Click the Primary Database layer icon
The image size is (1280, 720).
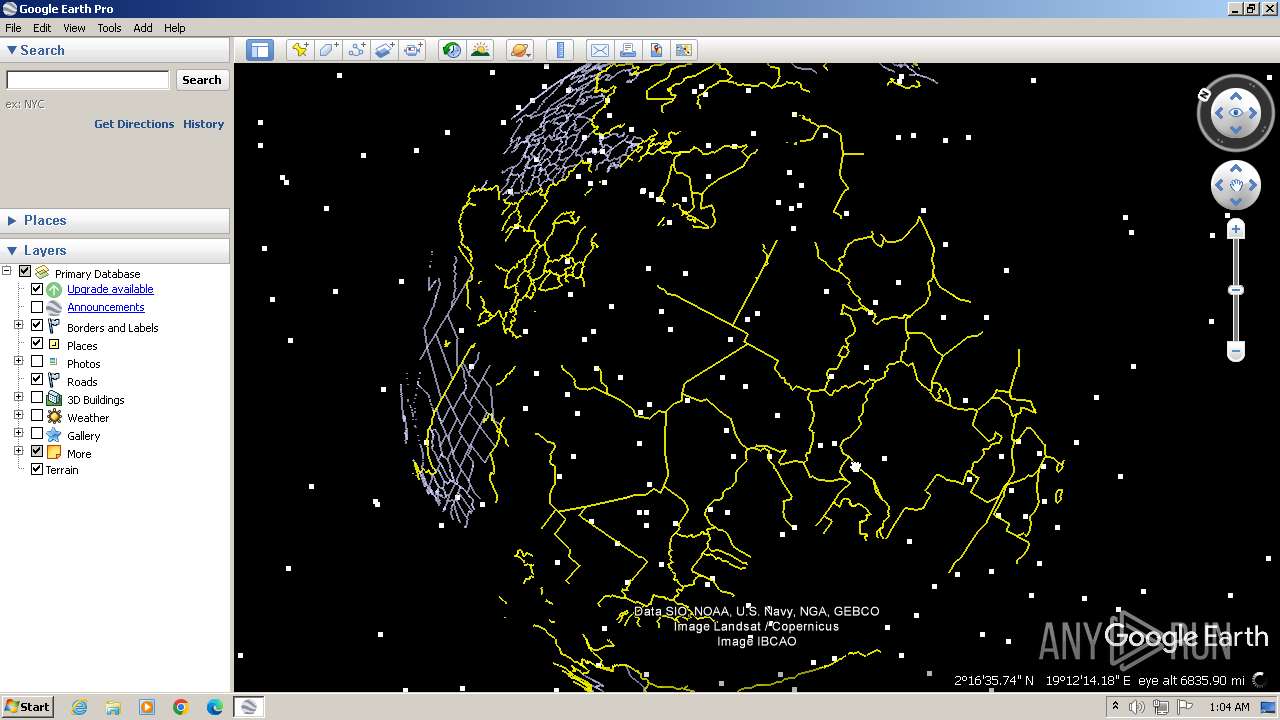(42, 272)
